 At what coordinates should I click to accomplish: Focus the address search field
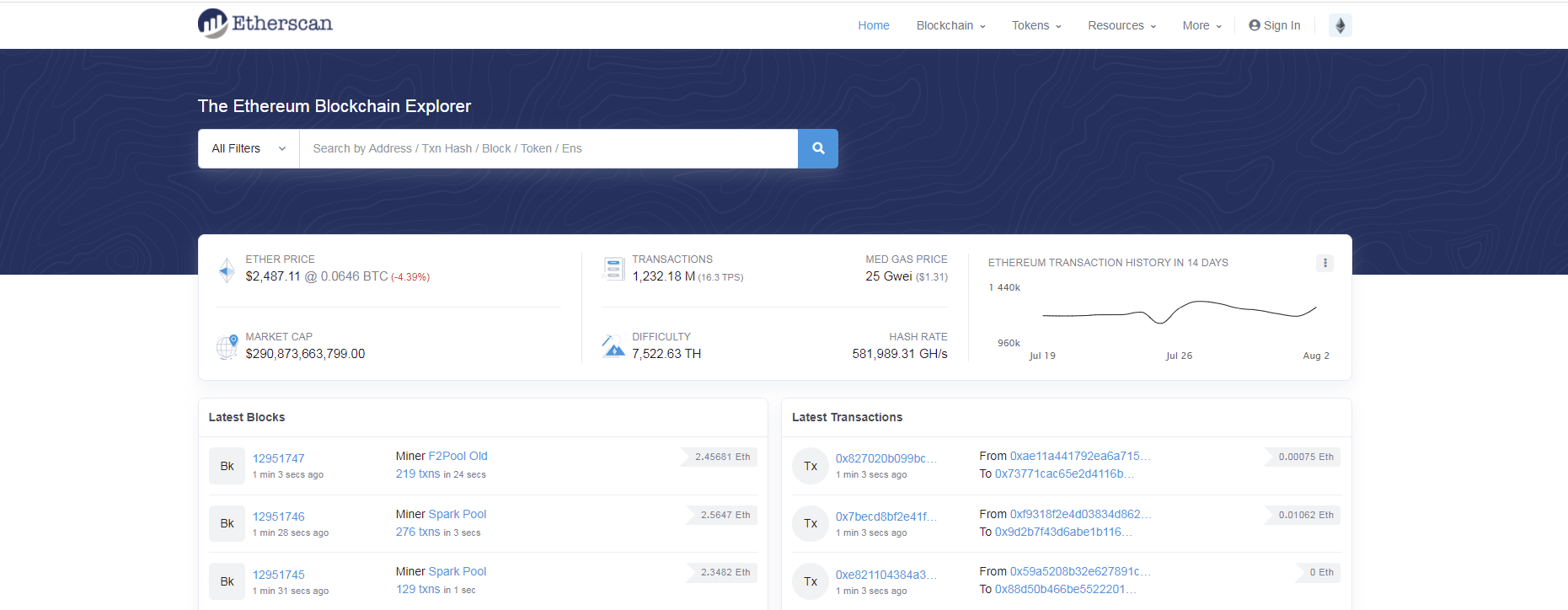tap(549, 148)
